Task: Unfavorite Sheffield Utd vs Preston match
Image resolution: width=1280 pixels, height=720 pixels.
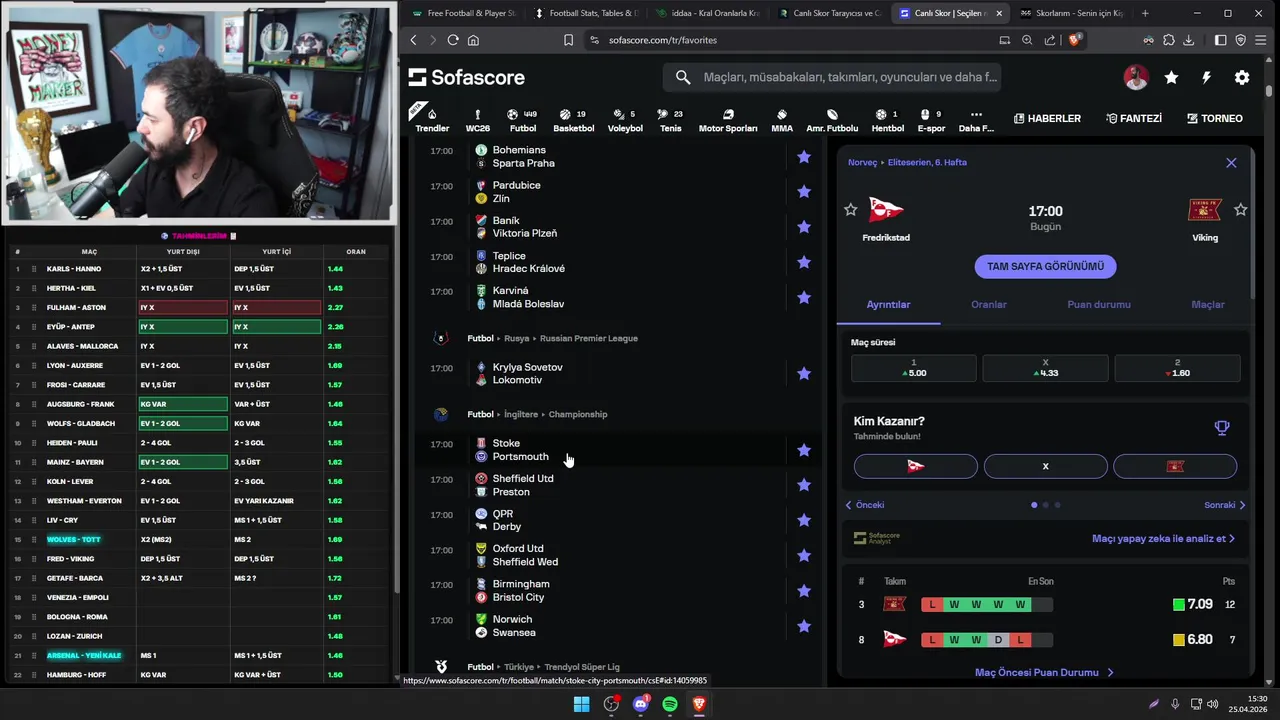Action: click(x=804, y=485)
